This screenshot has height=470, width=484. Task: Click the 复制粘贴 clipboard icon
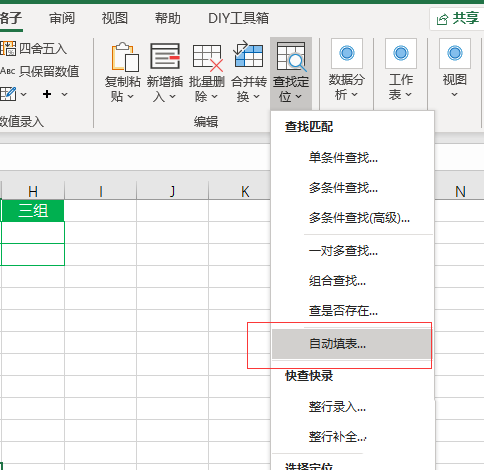[x=125, y=57]
